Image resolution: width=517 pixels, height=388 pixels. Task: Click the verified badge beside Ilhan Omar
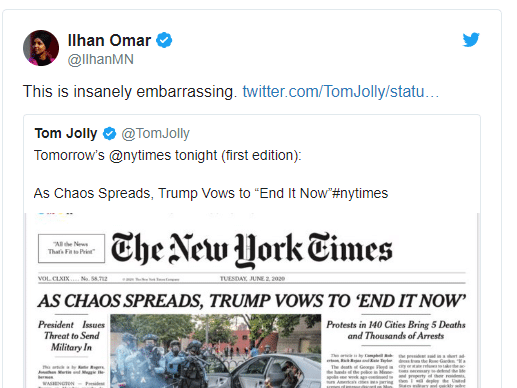point(164,40)
